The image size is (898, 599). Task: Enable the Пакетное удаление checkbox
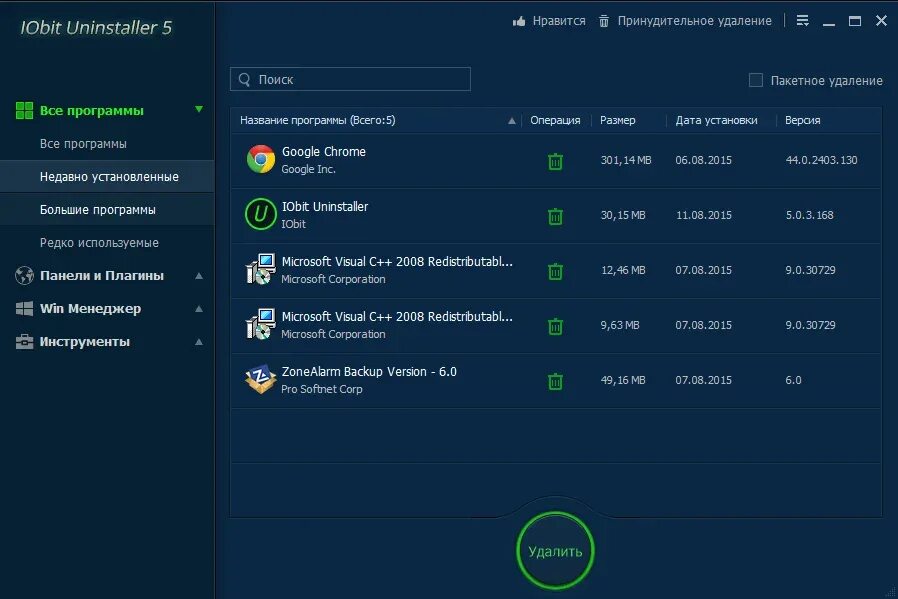755,80
